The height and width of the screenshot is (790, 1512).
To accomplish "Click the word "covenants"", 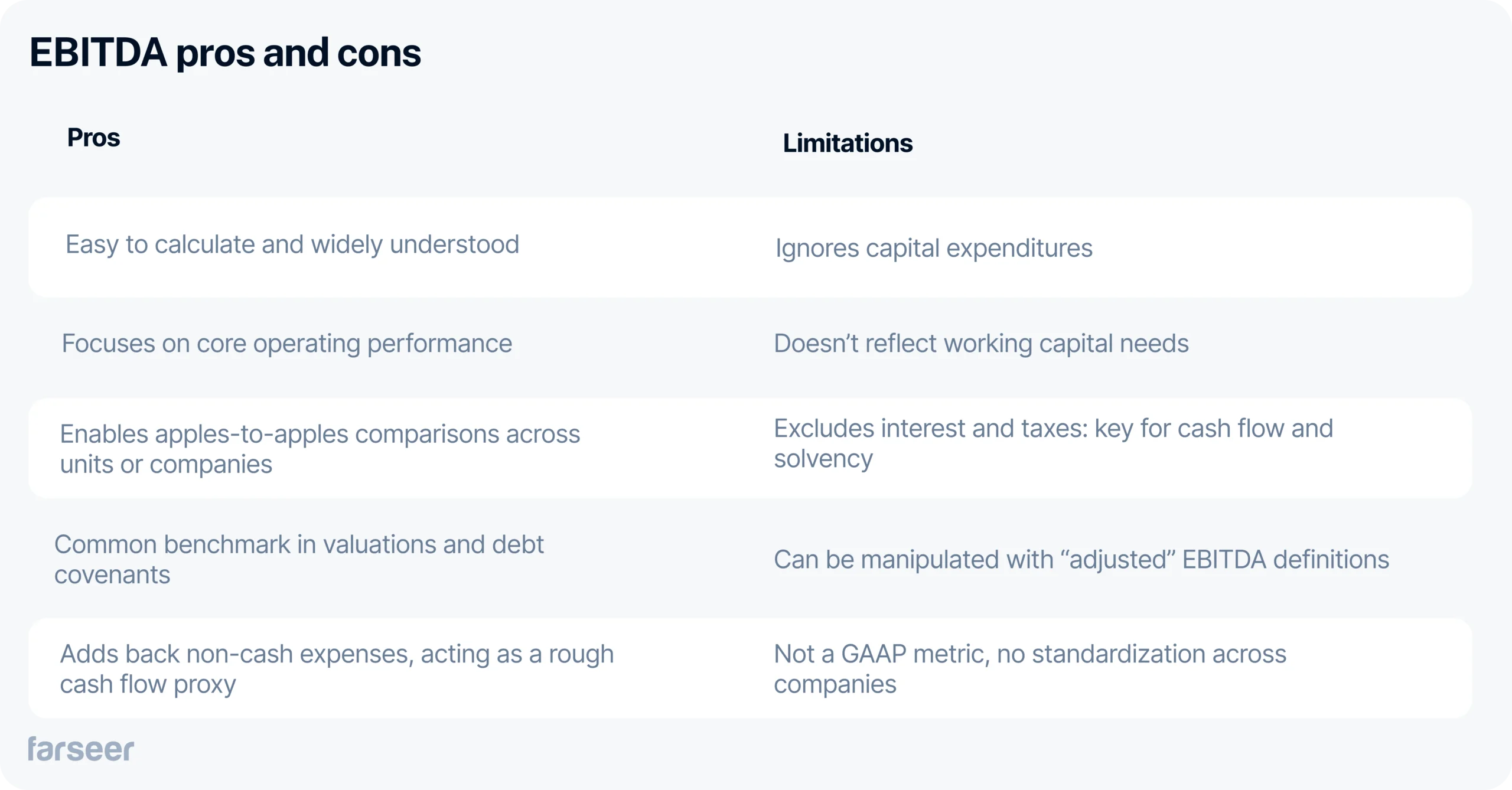I will point(112,575).
